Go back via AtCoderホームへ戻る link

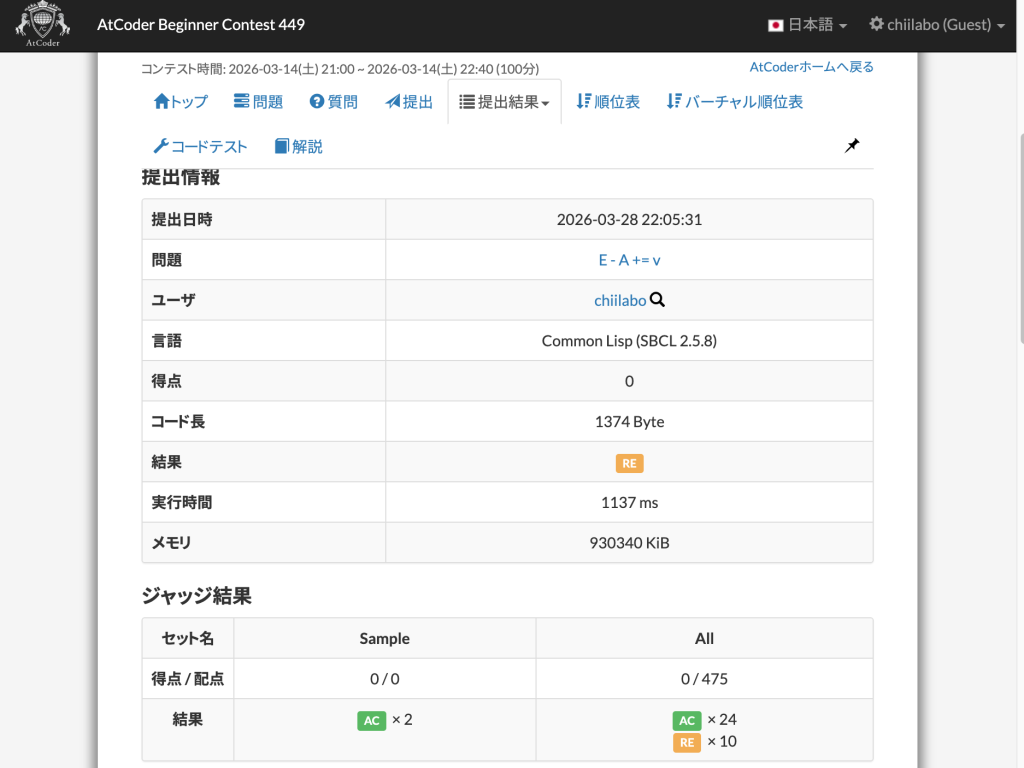pyautogui.click(x=811, y=67)
